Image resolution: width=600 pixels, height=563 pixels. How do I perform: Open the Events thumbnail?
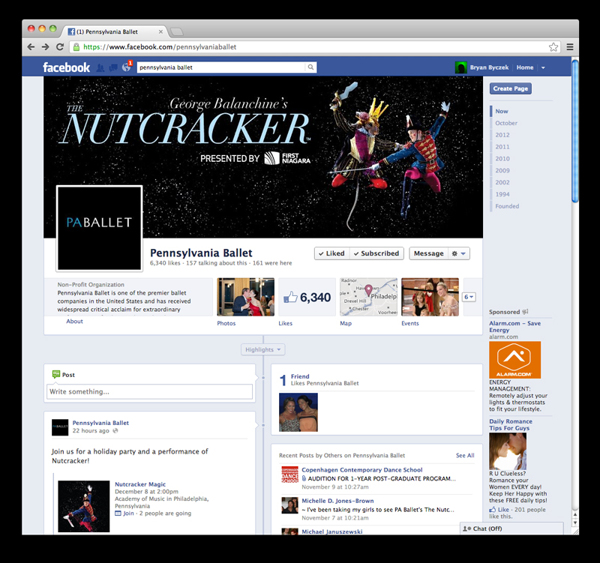[430, 297]
